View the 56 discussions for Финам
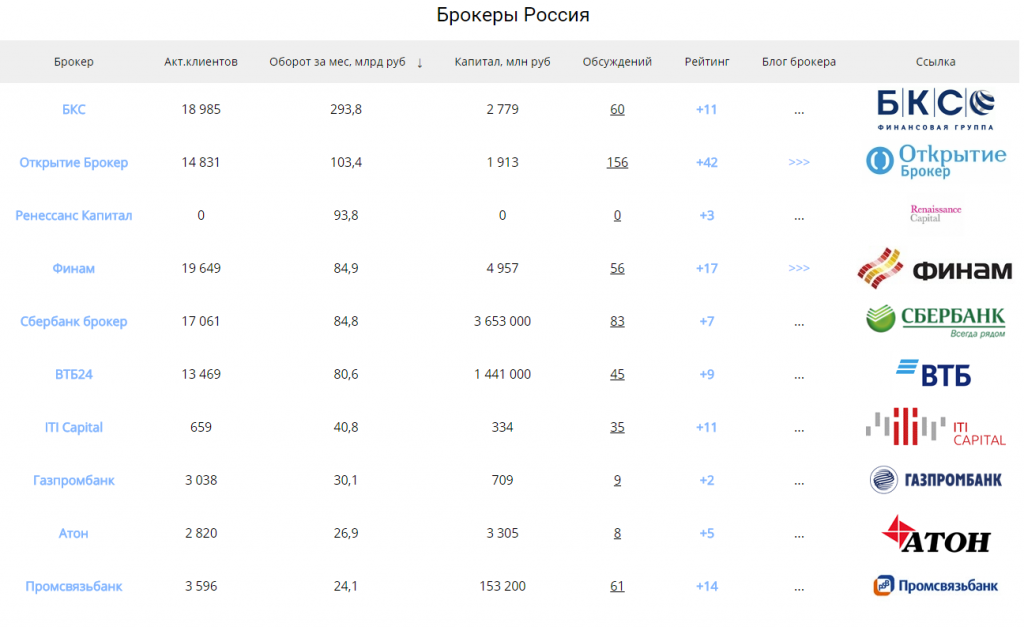This screenshot has width=1024, height=627. click(x=617, y=268)
